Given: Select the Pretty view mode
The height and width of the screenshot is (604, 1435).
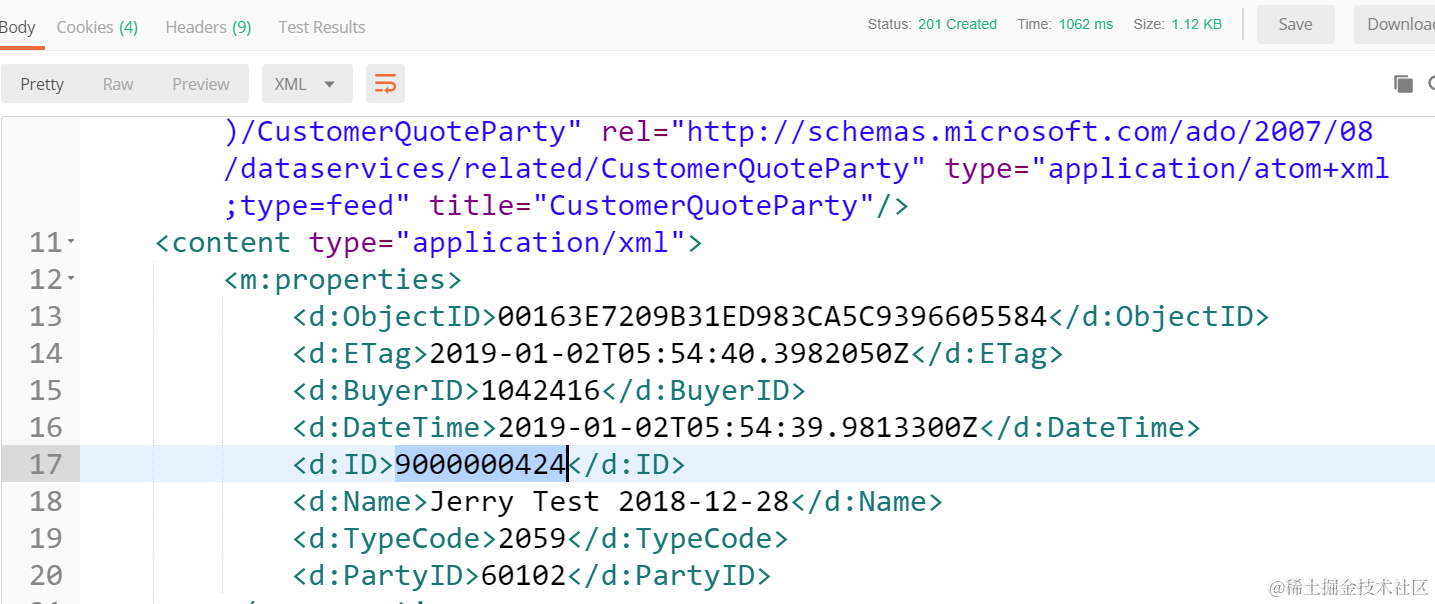Looking at the screenshot, I should 42,84.
